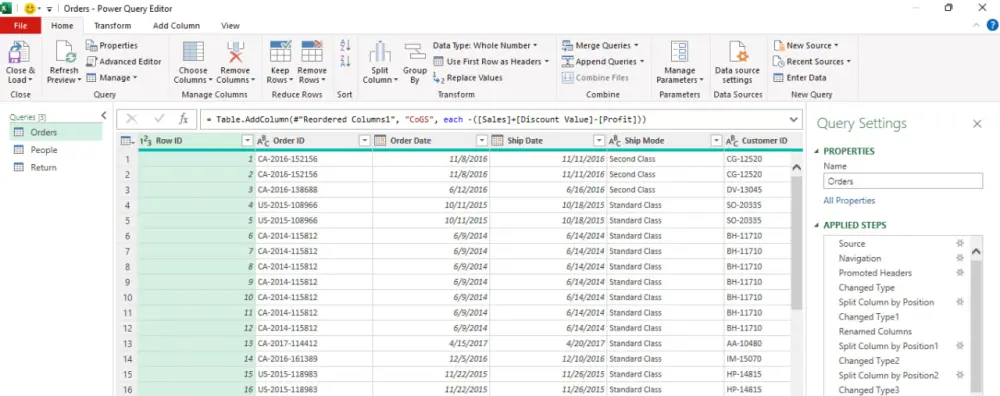Open Data source settings
This screenshot has height=396, width=1000.
click(x=737, y=62)
